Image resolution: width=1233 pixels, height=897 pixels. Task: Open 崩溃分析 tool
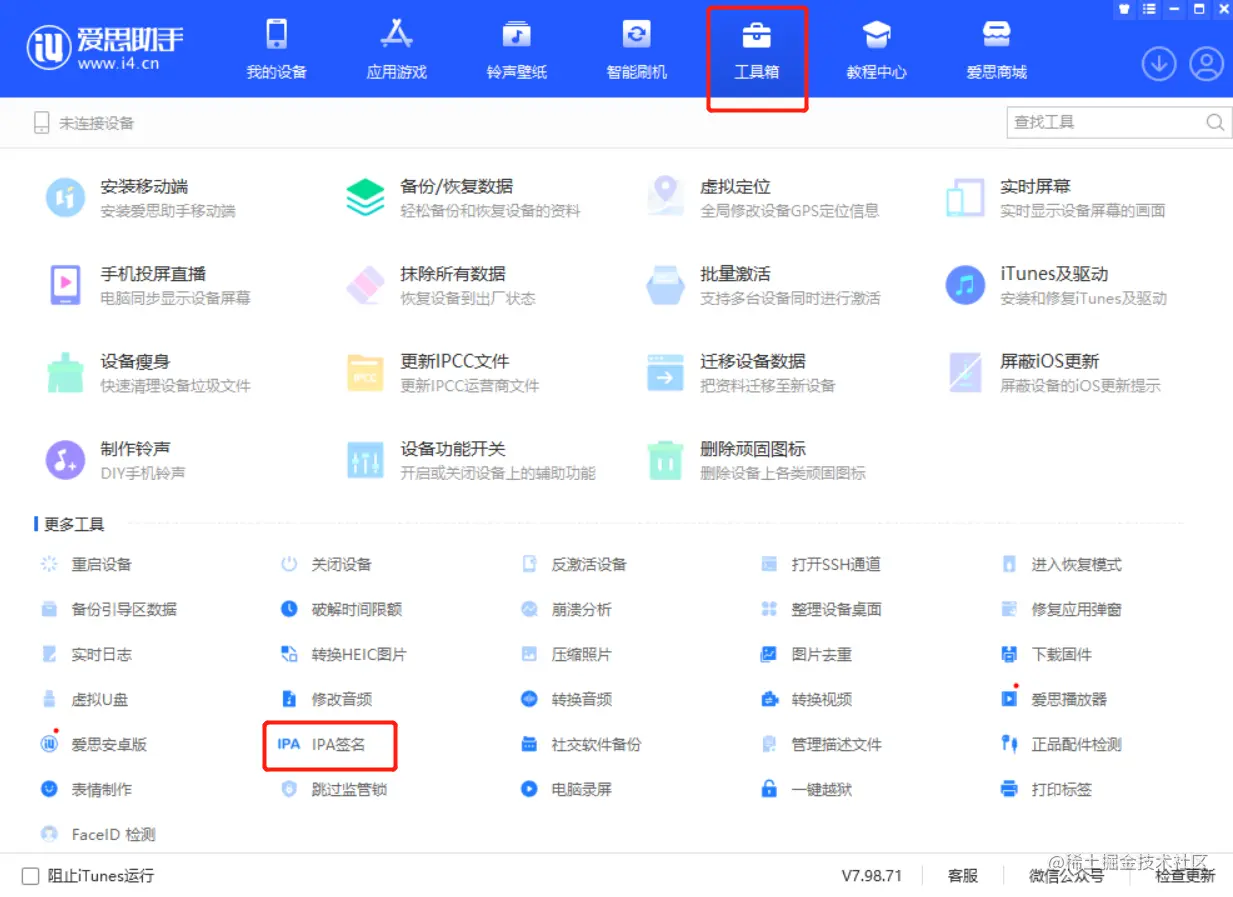click(566, 609)
